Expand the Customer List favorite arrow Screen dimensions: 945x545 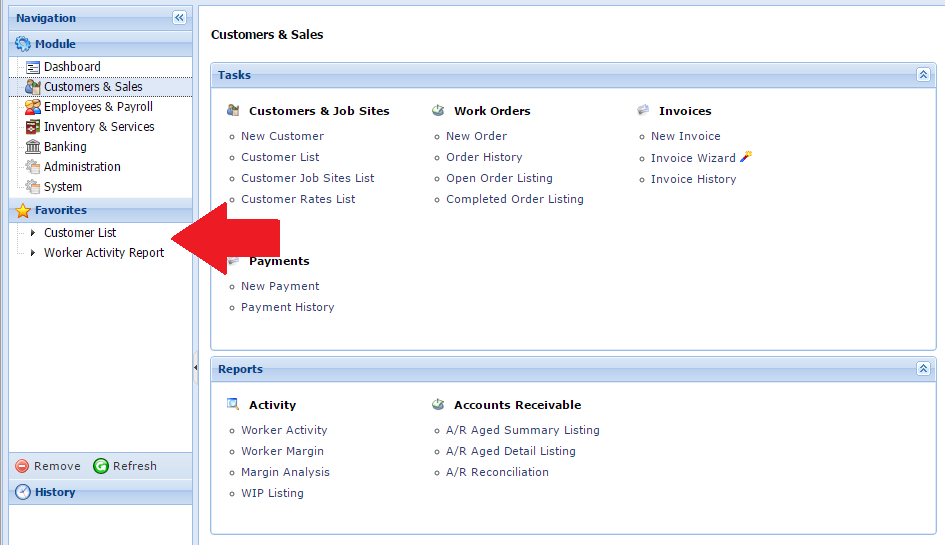(33, 233)
